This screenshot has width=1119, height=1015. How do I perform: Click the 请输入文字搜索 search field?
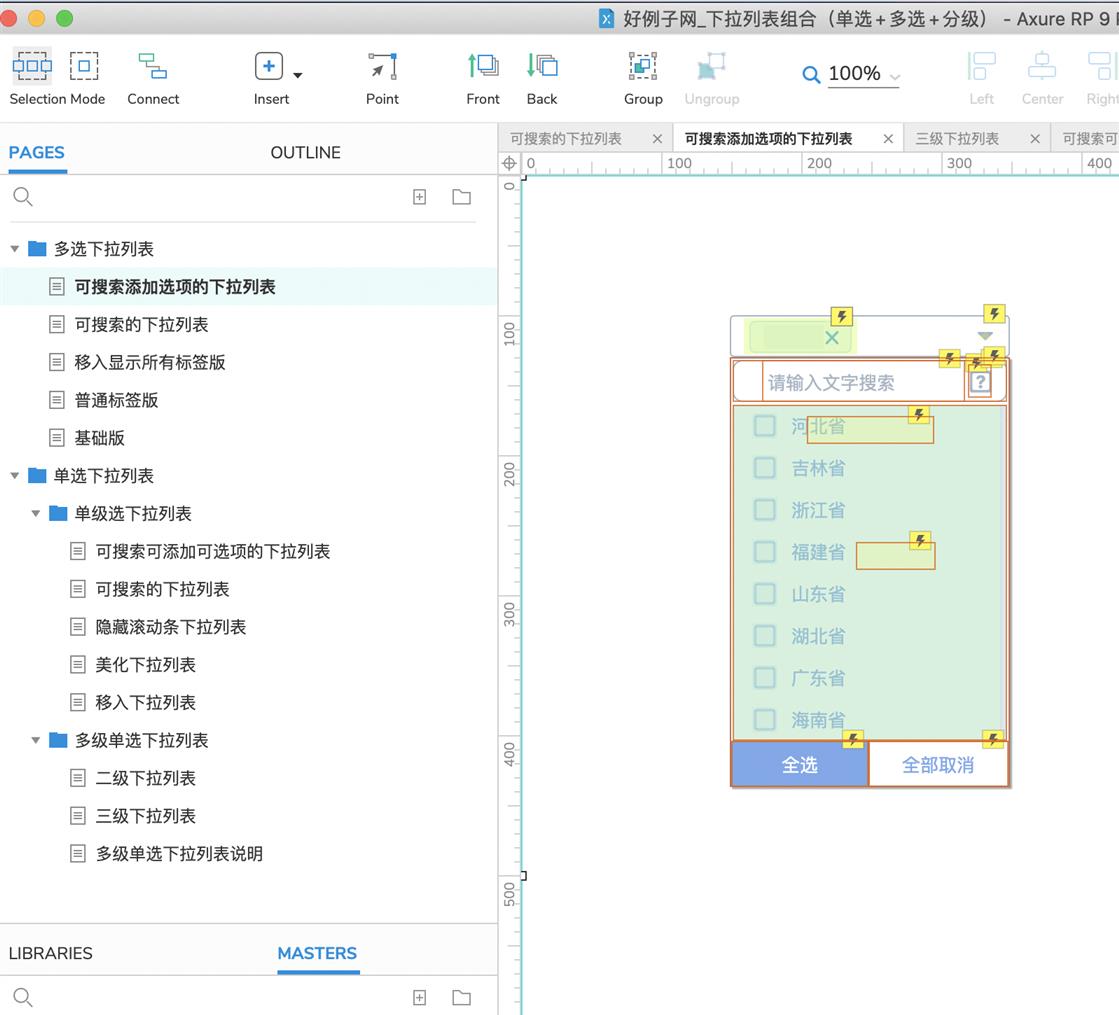tap(860, 383)
